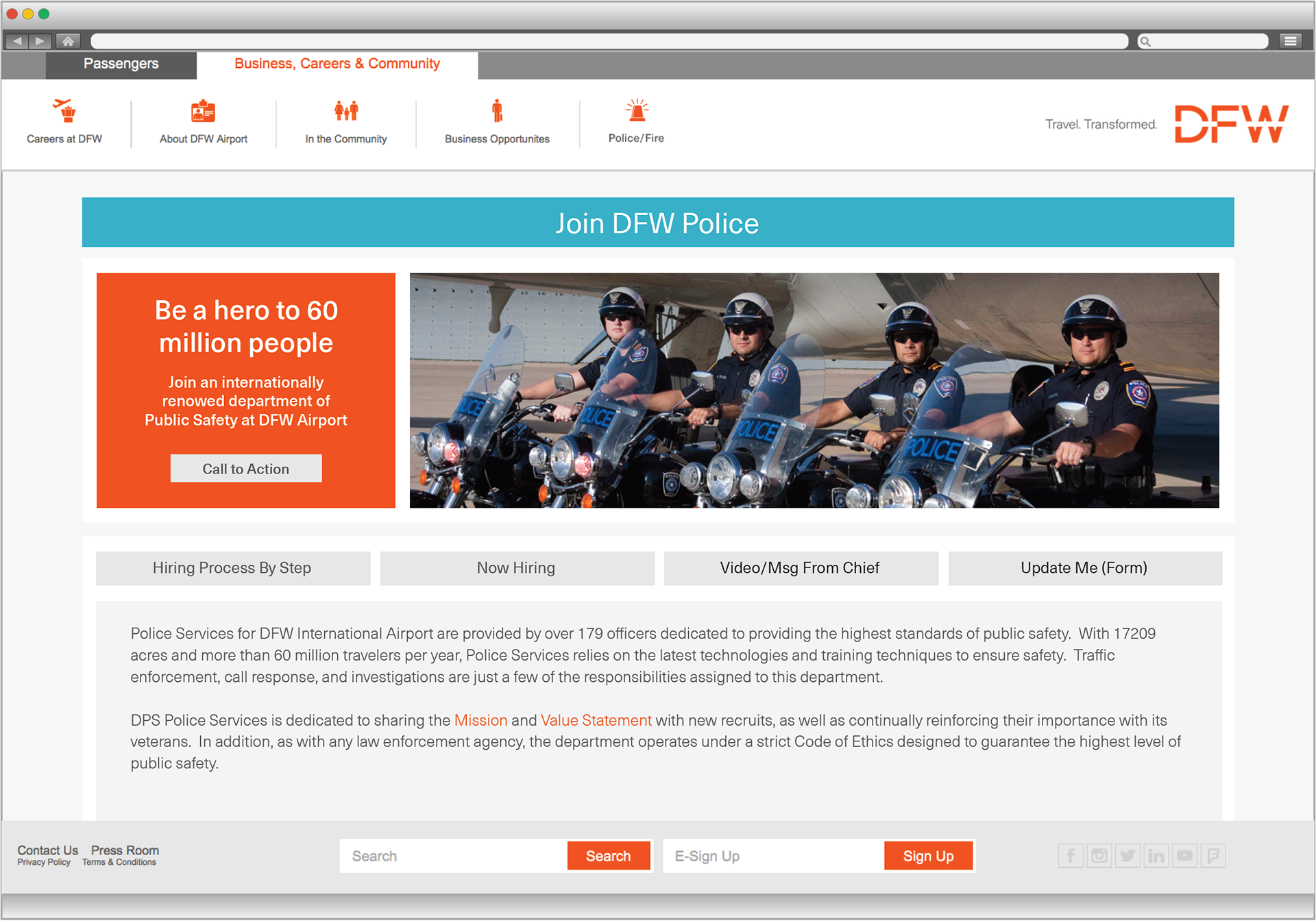Open the Facebook icon in footer
Image resolution: width=1316 pixels, height=921 pixels.
point(1071,855)
